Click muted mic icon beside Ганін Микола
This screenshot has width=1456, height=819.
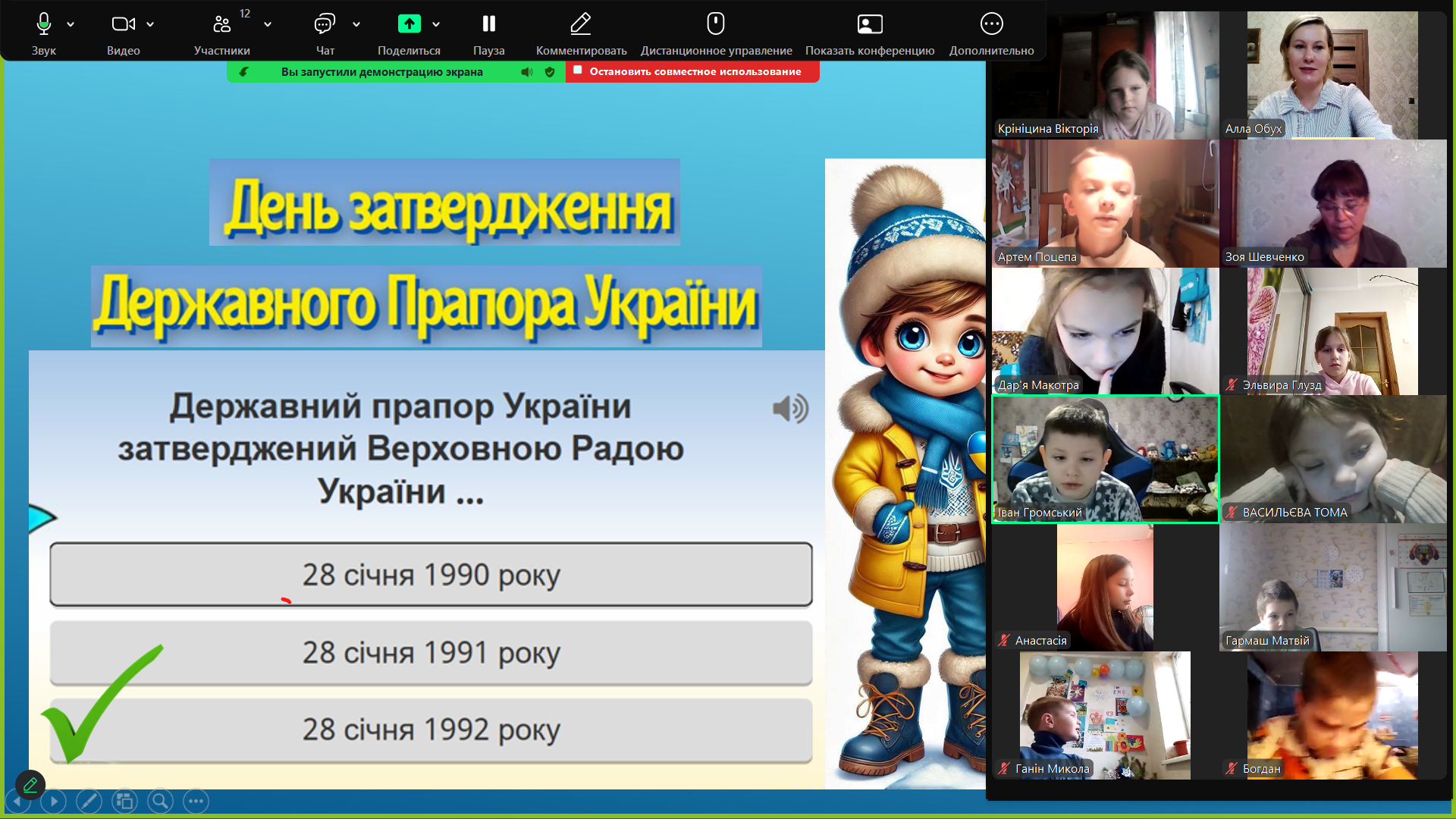(x=1004, y=768)
